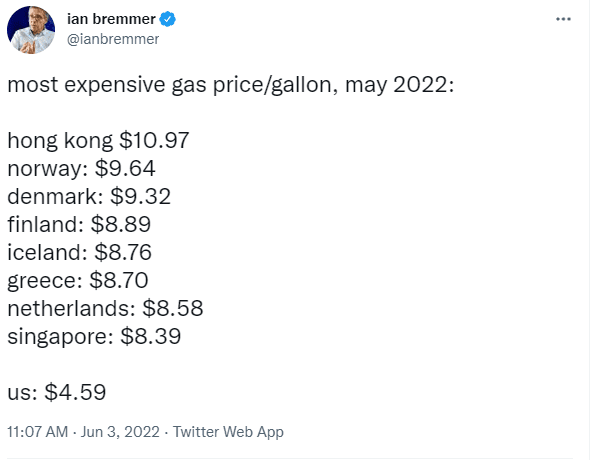Click the $4.59 US price value
The height and width of the screenshot is (460, 590).
point(75,392)
